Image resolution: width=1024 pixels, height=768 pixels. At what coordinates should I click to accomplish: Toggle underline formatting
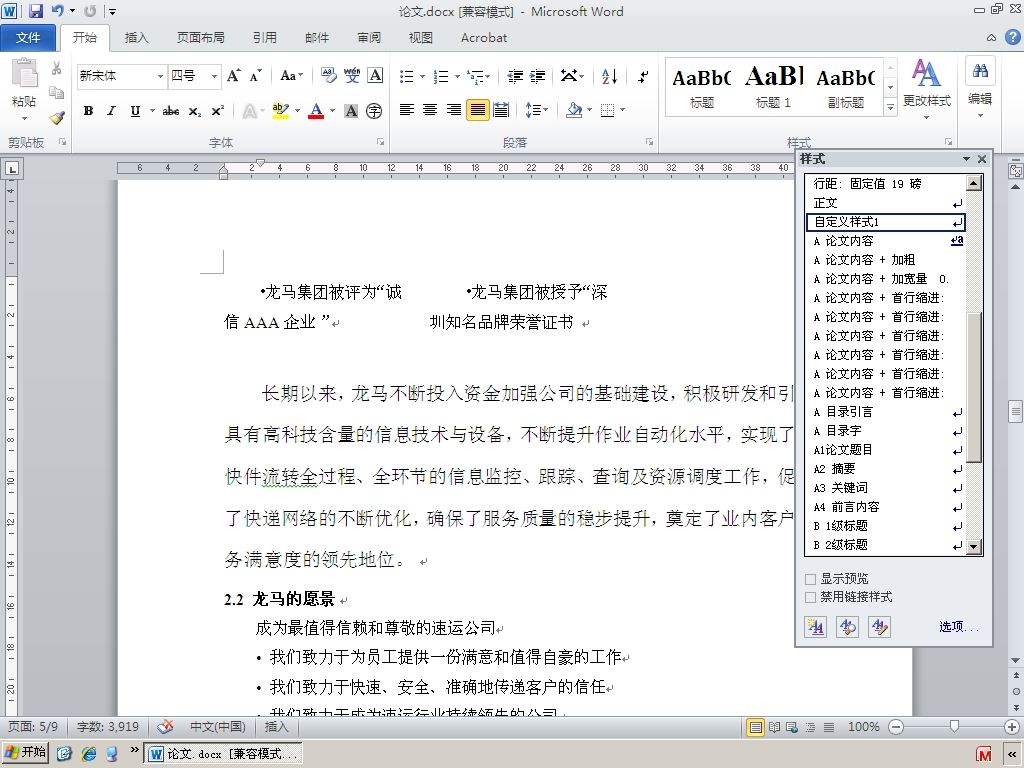tap(135, 111)
